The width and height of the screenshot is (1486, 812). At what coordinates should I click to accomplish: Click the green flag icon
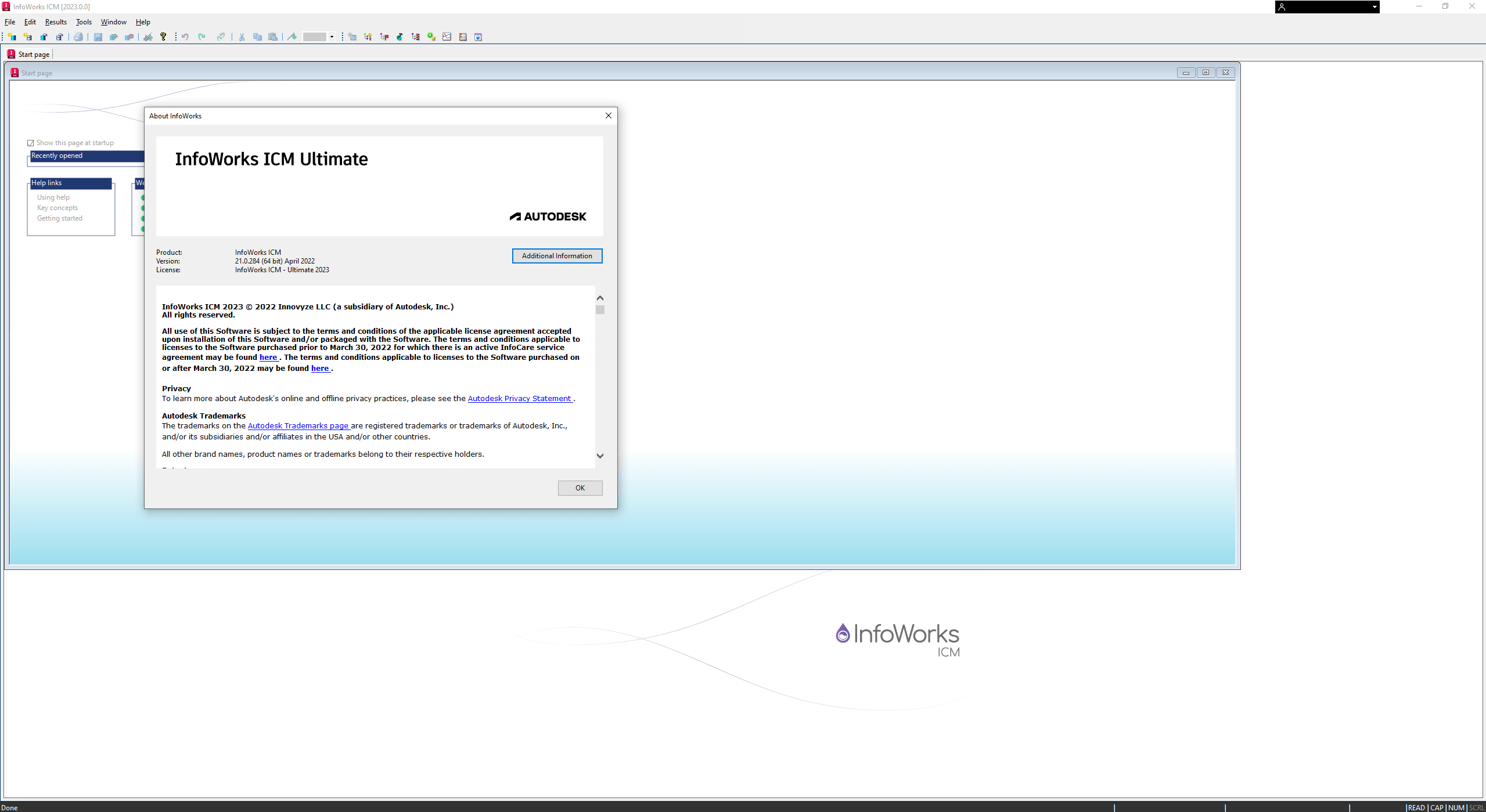292,37
